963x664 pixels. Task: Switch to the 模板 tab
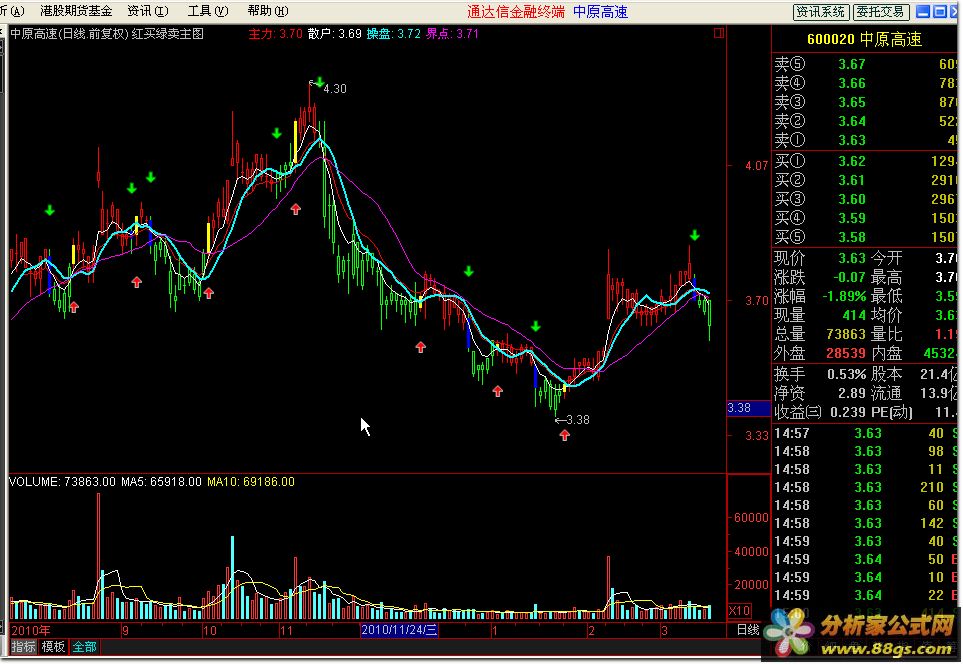[x=53, y=646]
